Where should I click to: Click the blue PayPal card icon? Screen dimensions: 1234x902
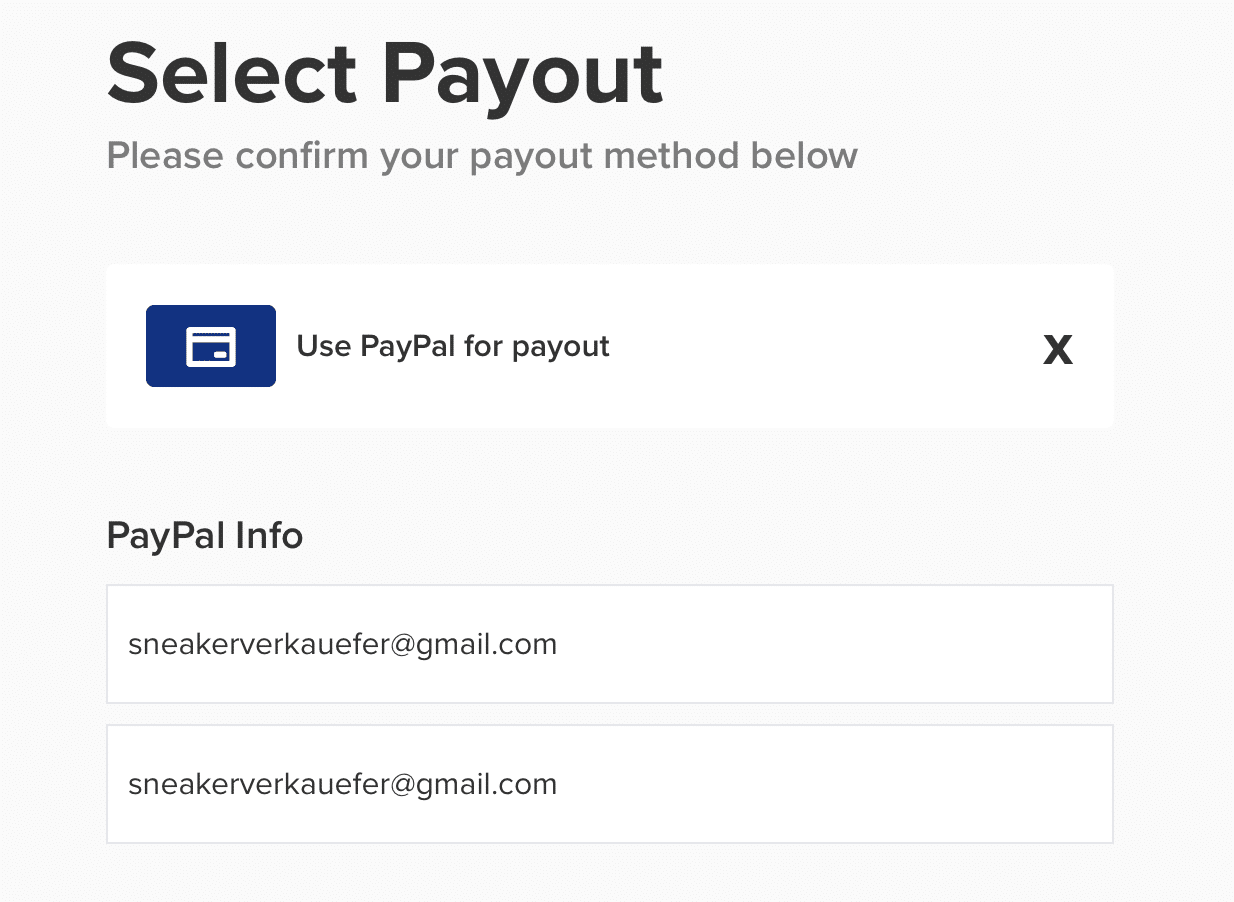click(211, 346)
